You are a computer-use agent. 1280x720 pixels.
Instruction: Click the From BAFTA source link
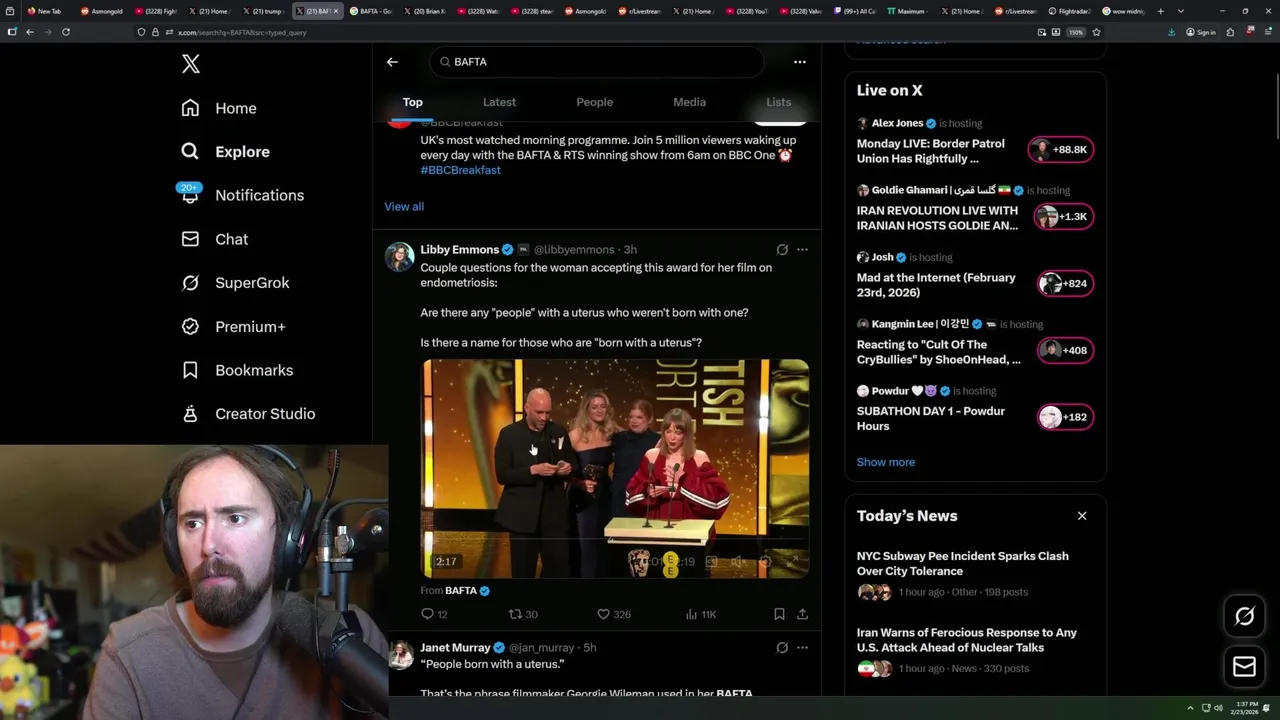click(455, 591)
